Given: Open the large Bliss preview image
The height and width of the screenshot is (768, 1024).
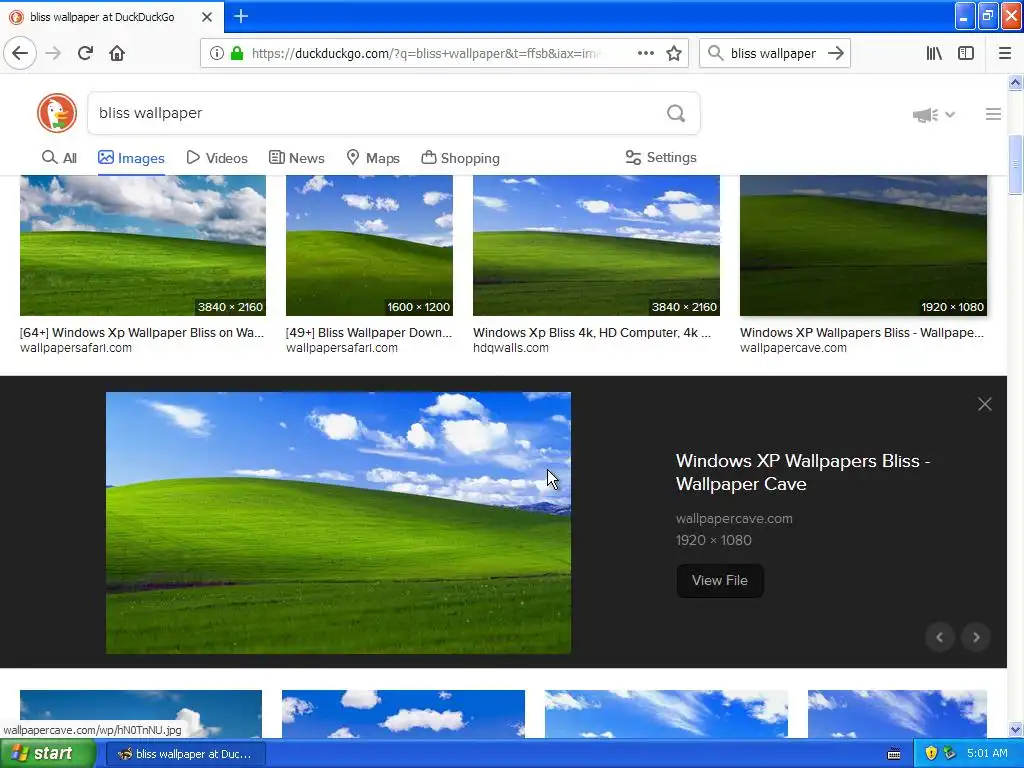Looking at the screenshot, I should pyautogui.click(x=338, y=522).
